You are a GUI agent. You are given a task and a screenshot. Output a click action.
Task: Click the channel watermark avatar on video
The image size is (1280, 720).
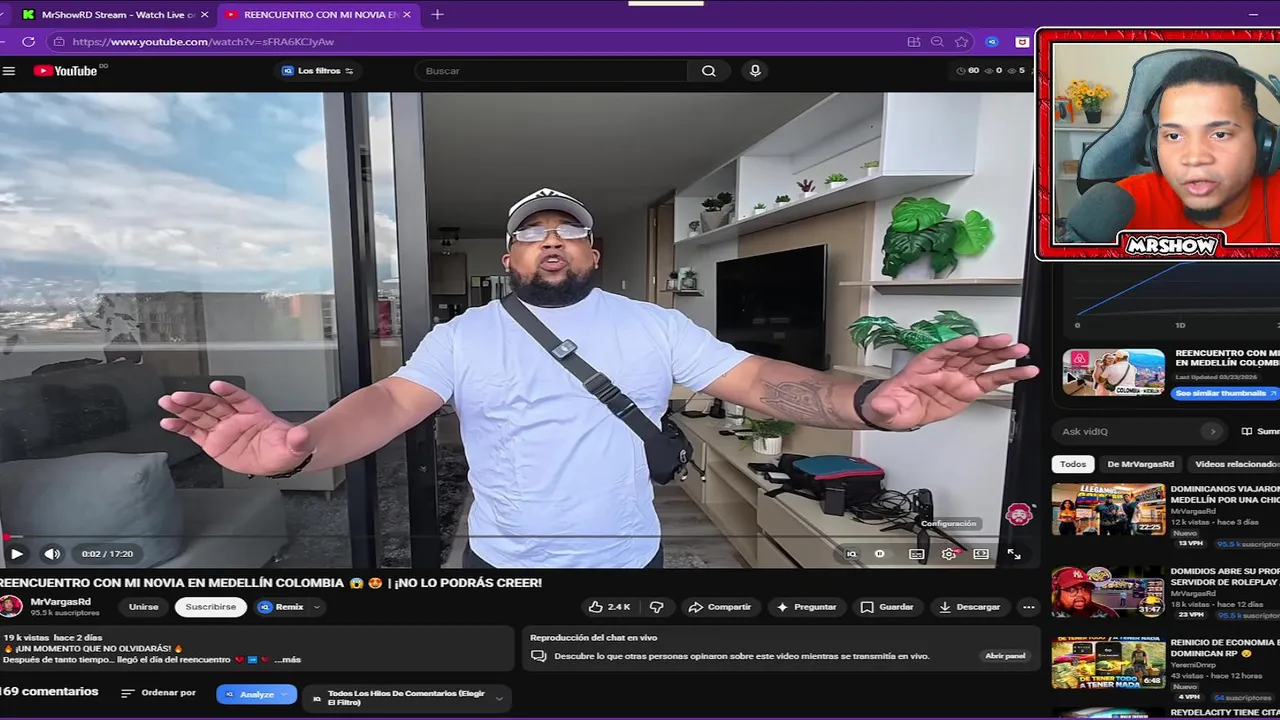coord(1018,514)
